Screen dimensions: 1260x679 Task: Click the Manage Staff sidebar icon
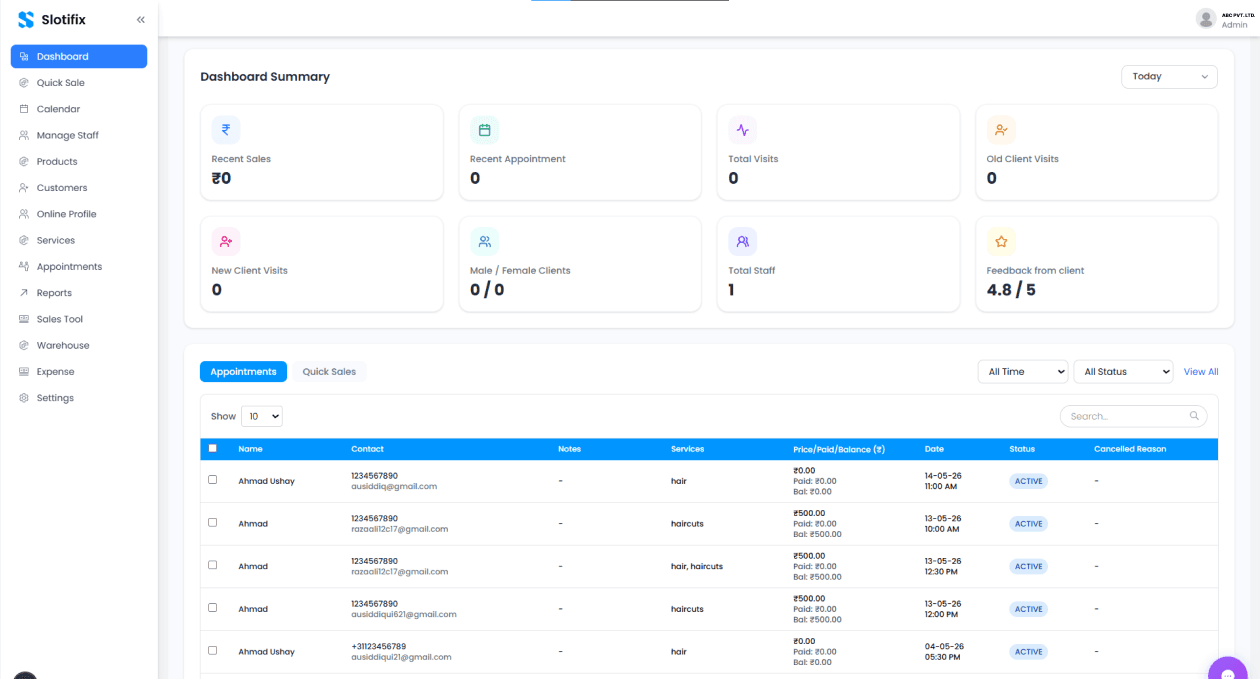[24, 135]
